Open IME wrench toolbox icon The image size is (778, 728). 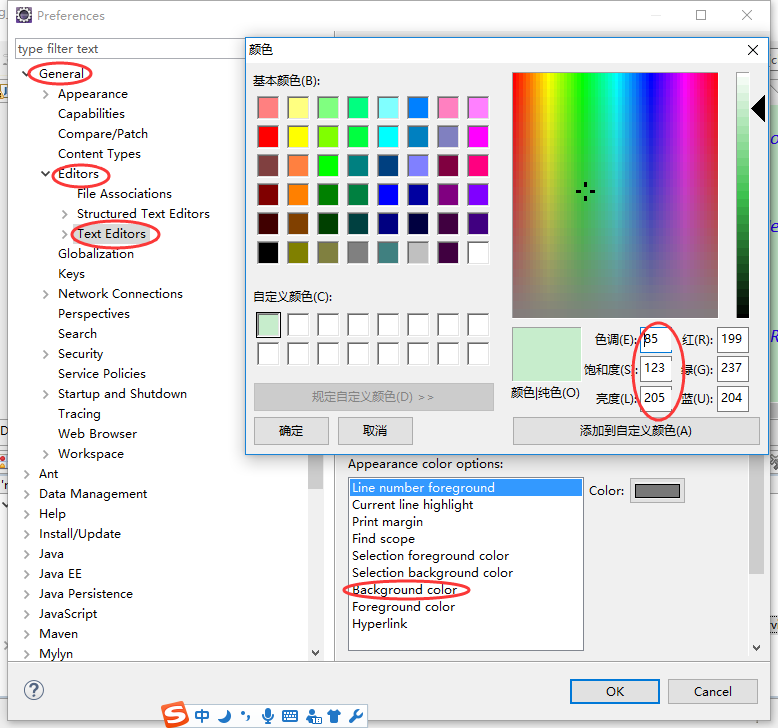(356, 716)
